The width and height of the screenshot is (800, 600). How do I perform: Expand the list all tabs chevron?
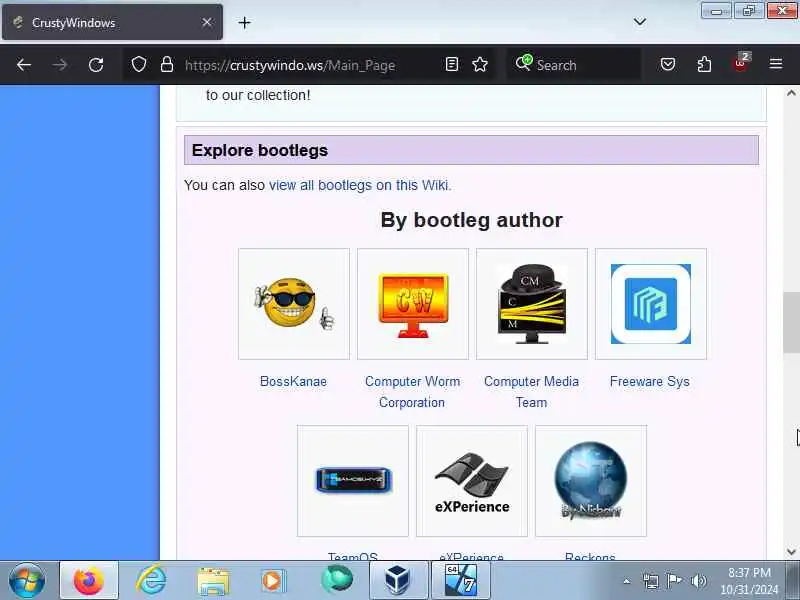point(640,22)
